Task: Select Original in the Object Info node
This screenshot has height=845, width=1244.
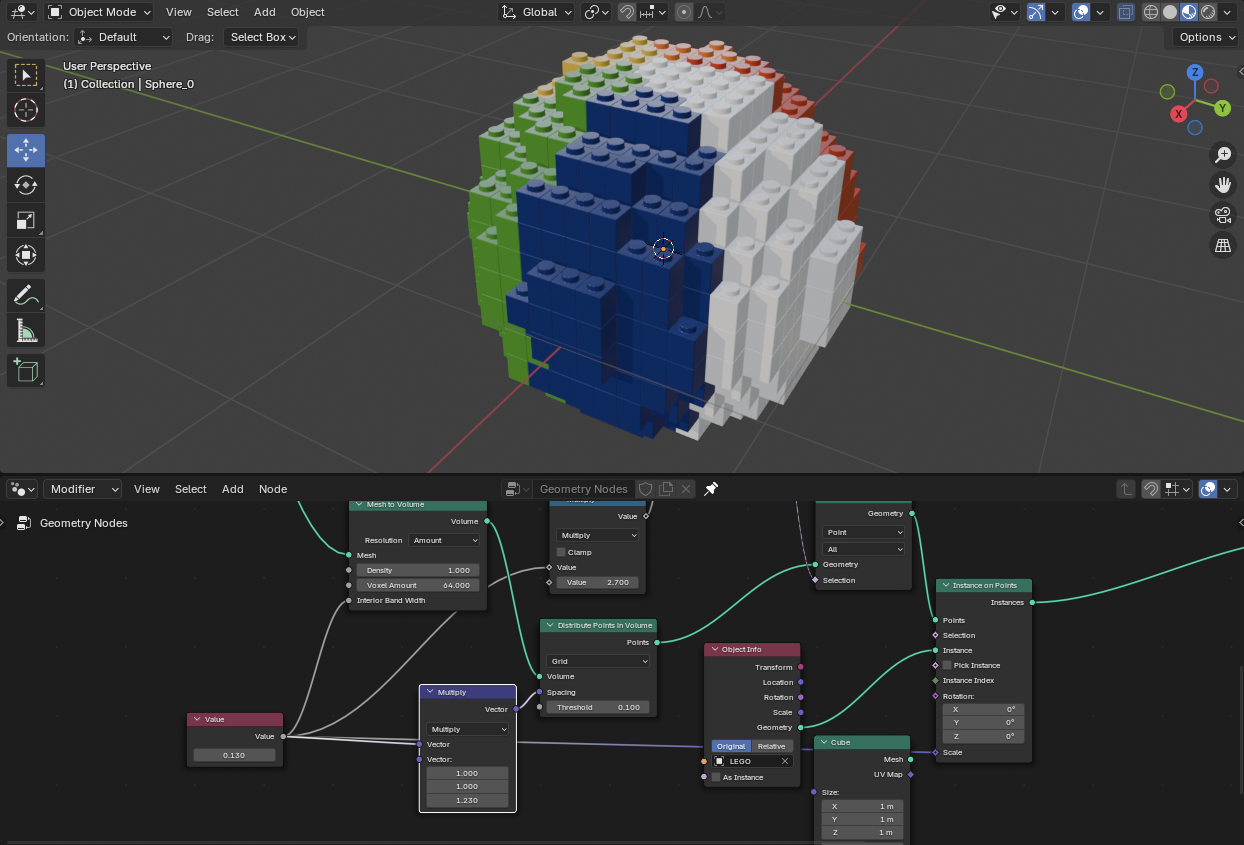Action: click(x=731, y=746)
